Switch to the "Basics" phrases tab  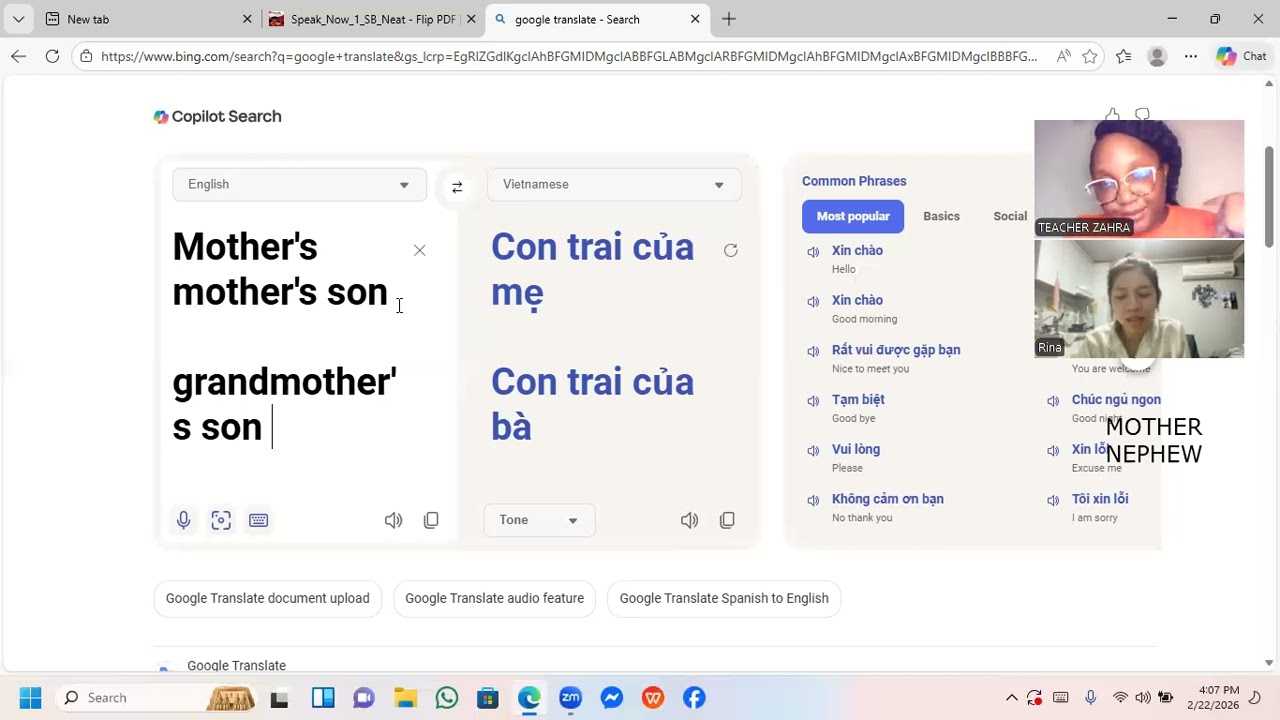coord(941,216)
